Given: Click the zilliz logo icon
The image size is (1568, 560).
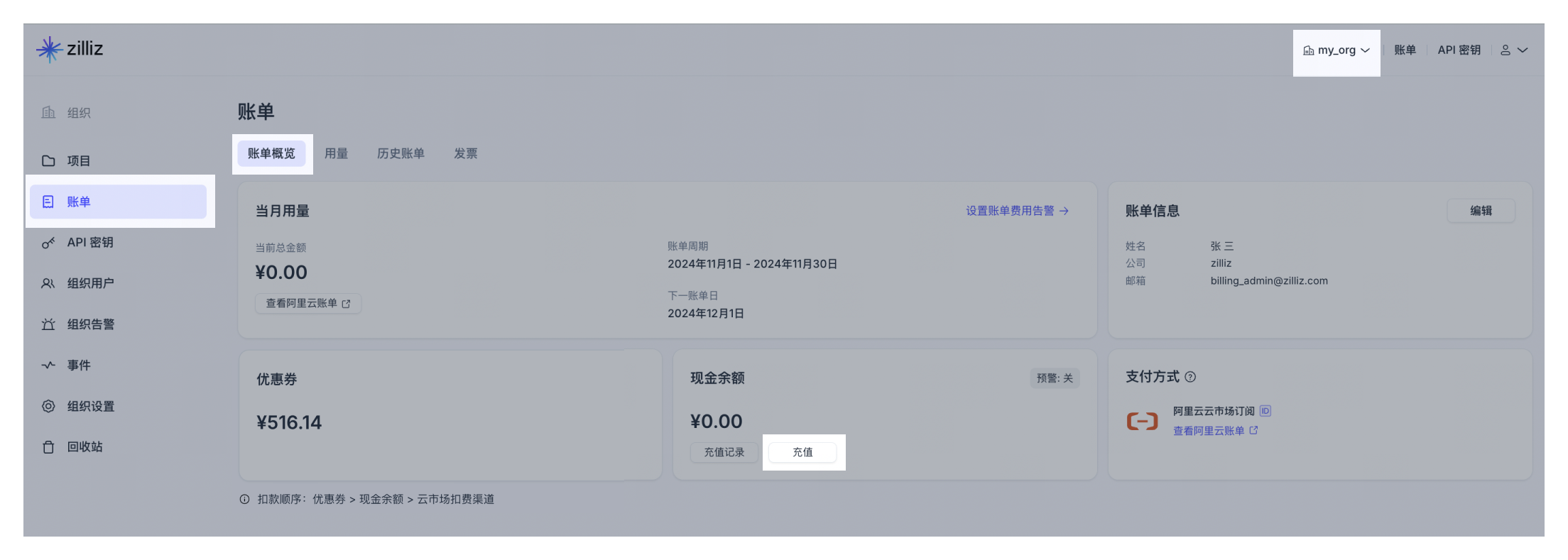Looking at the screenshot, I should [48, 49].
